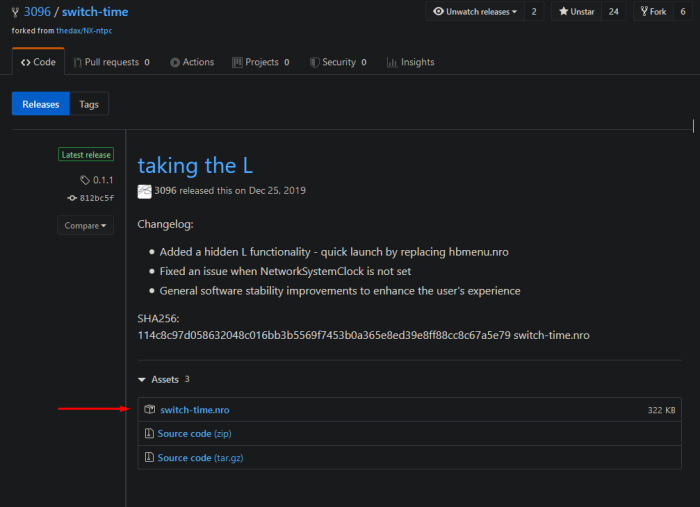View the watchers count 2
This screenshot has height=507, width=700.
(x=534, y=12)
